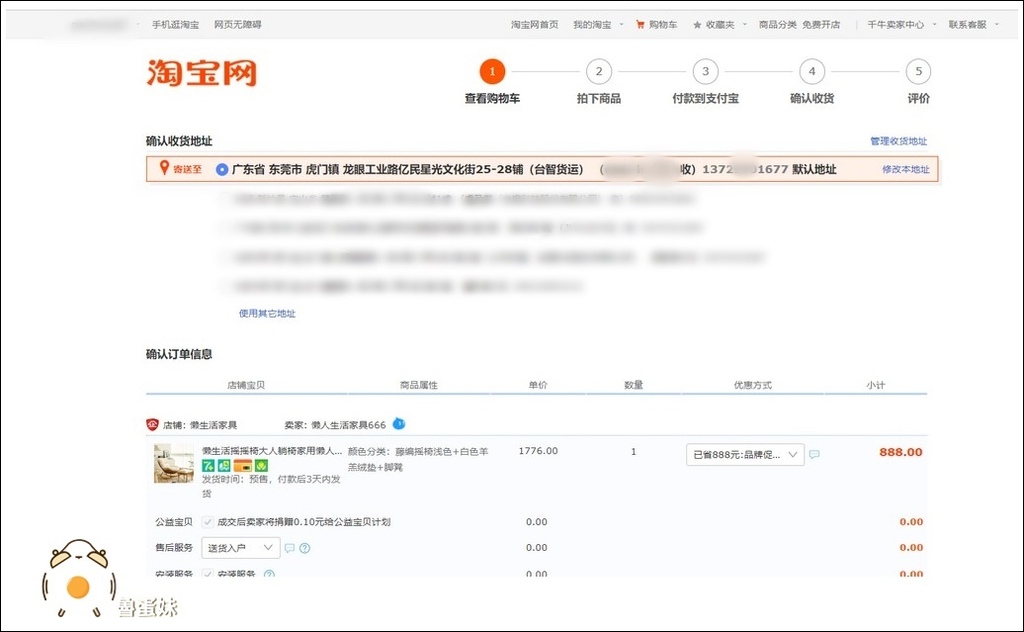Viewport: 1024px width, 632px height.
Task: Click the 收藏夹 star icon
Action: (697, 25)
